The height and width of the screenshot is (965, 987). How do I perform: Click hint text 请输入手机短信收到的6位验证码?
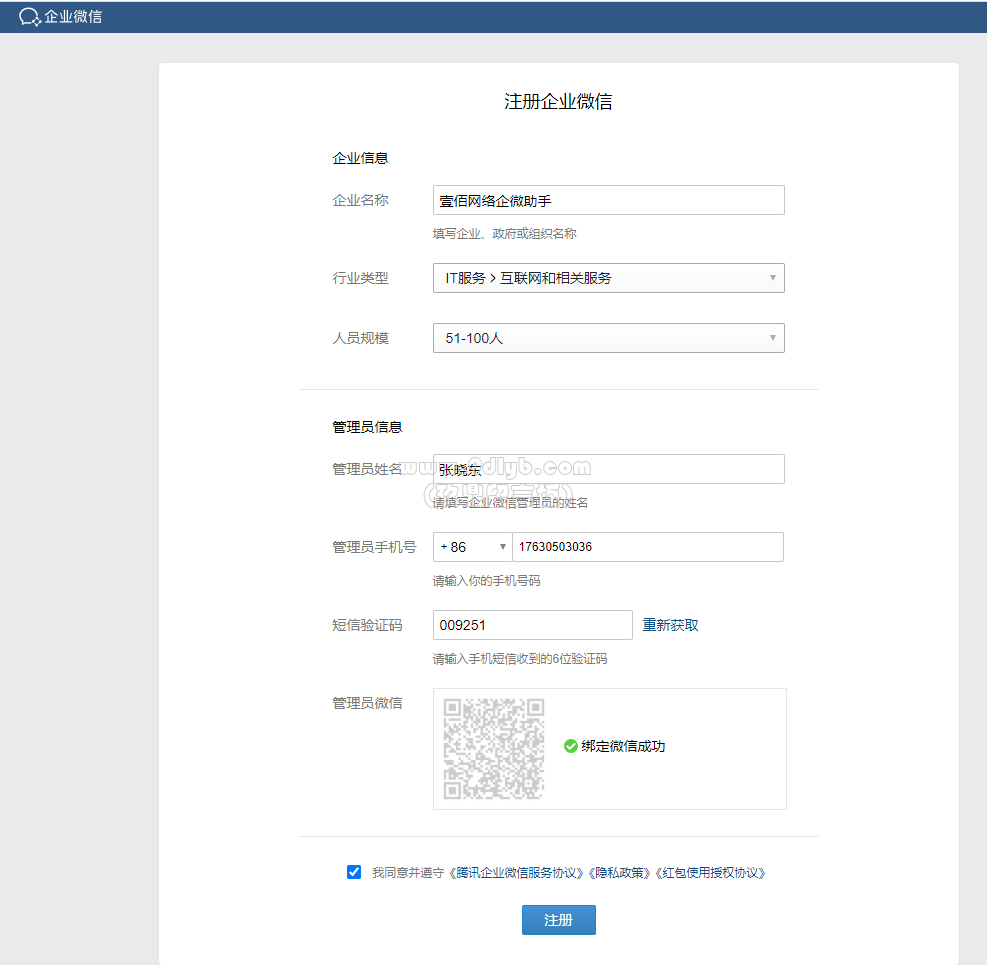520,658
